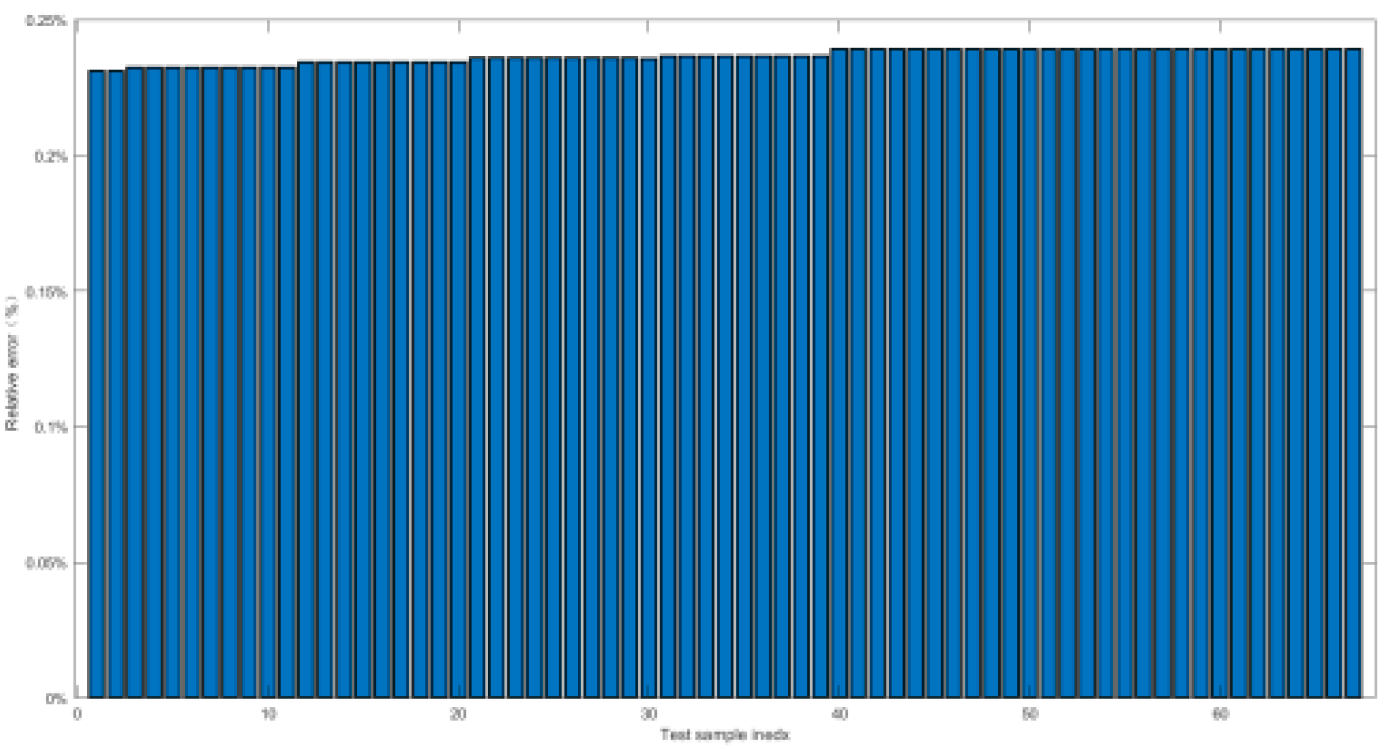Viewport: 1393px width, 750px height.
Task: Click the x-axis tick label 30
Action: (649, 715)
